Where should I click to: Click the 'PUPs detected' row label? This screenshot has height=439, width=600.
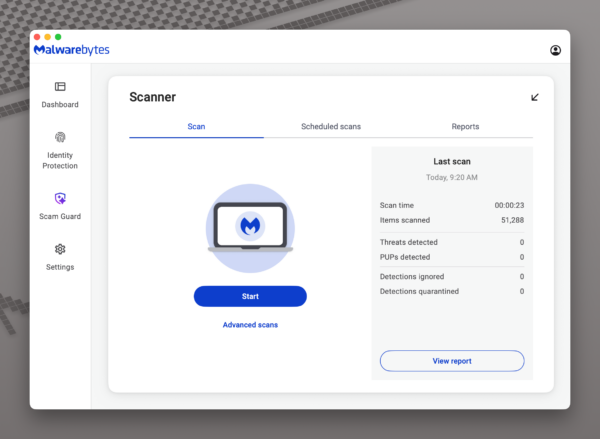(405, 257)
